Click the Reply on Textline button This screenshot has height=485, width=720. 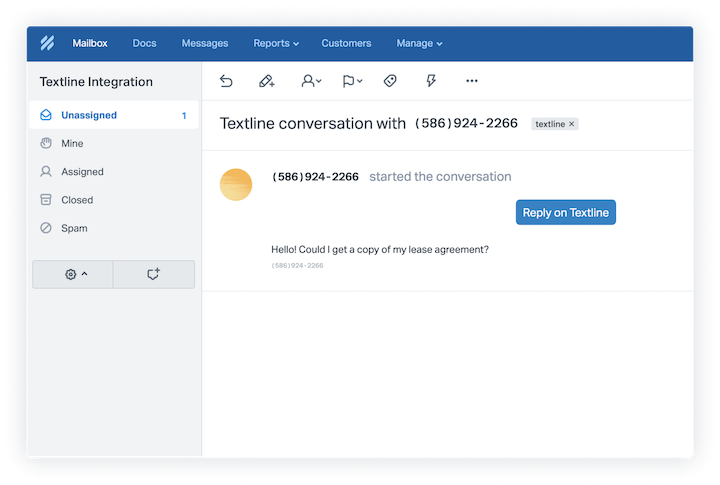[566, 212]
